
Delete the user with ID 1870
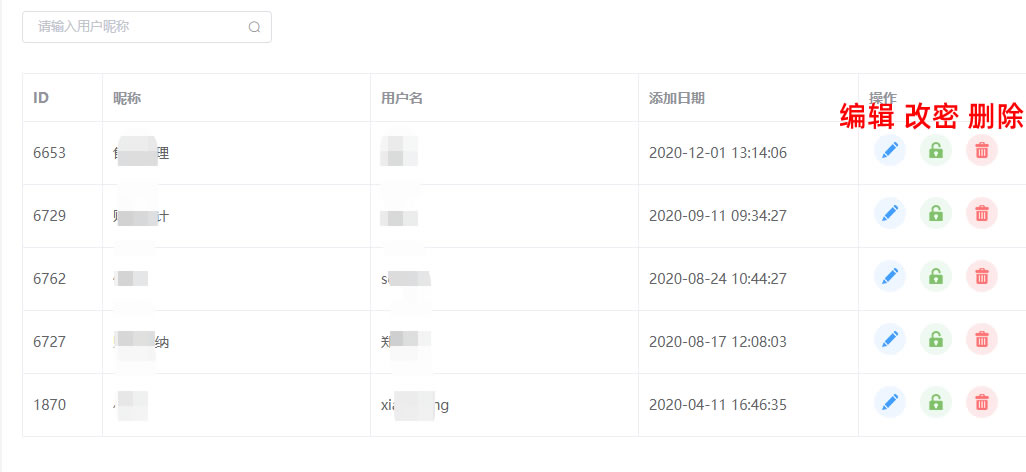point(982,403)
